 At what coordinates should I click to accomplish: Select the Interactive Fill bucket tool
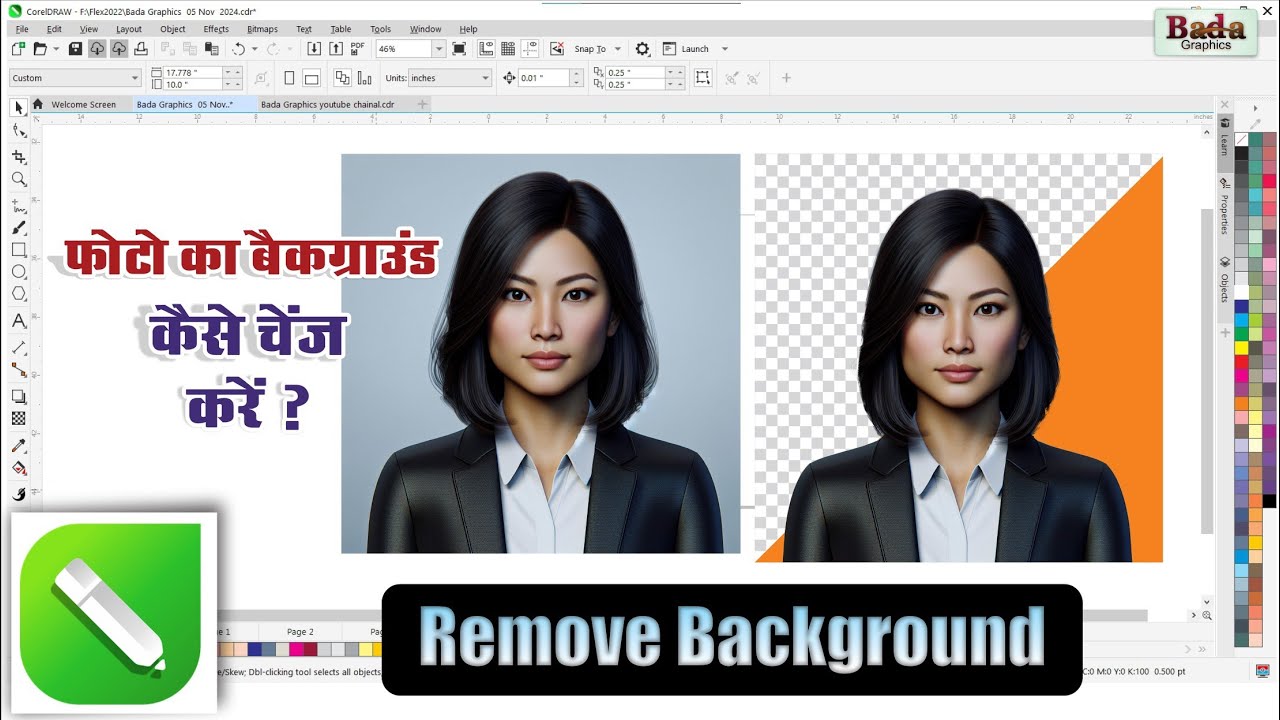pos(19,467)
